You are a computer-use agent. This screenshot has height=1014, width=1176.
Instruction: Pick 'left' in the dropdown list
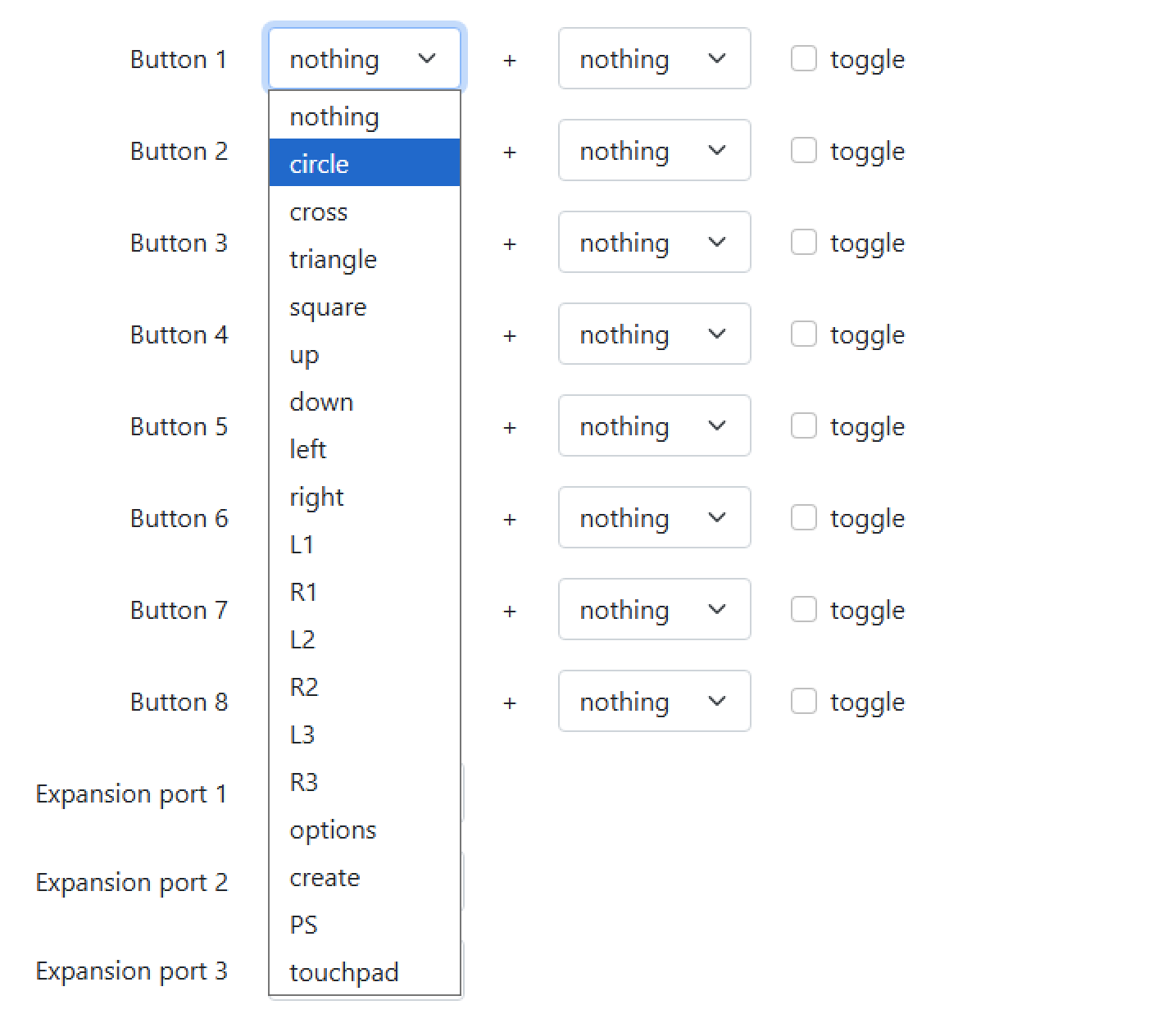point(365,449)
